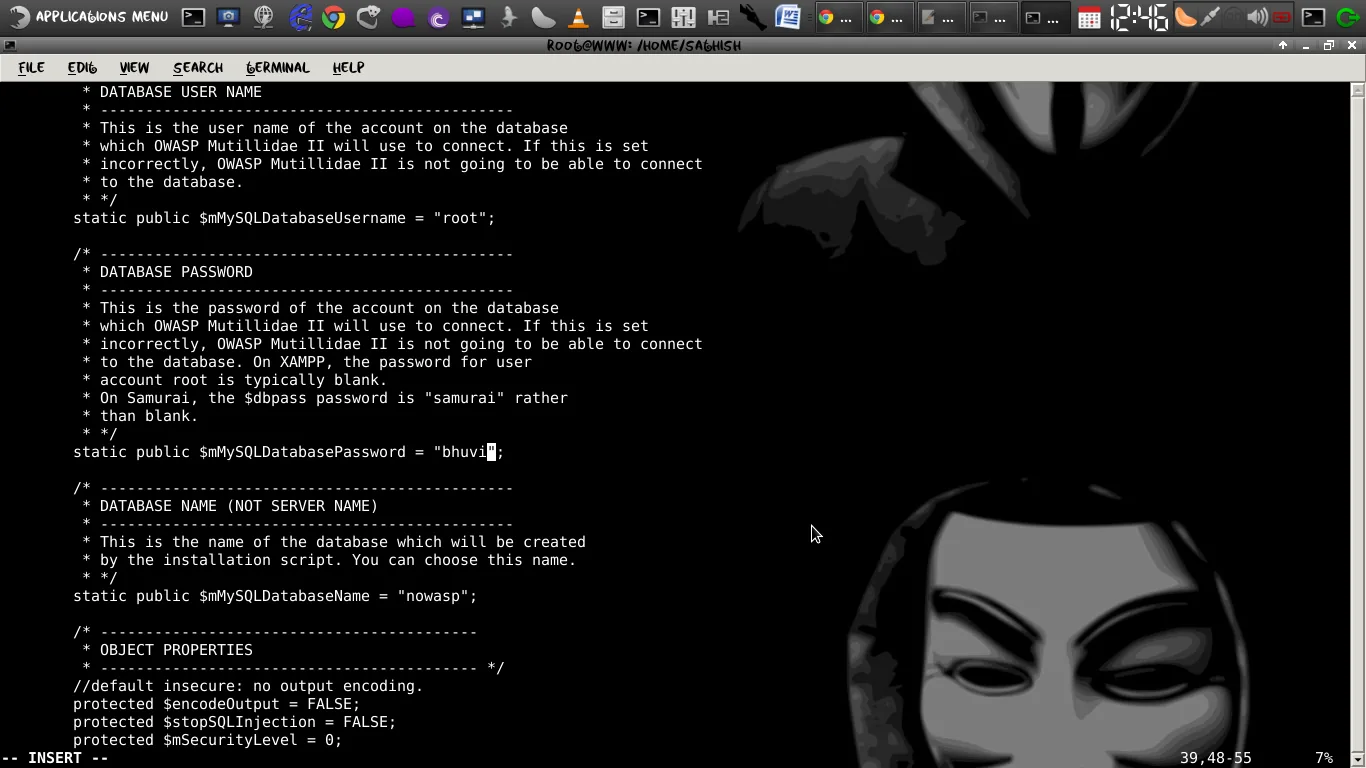Click the '$mSecurityLevel = 0;' line
1366x768 pixels.
[x=207, y=740]
